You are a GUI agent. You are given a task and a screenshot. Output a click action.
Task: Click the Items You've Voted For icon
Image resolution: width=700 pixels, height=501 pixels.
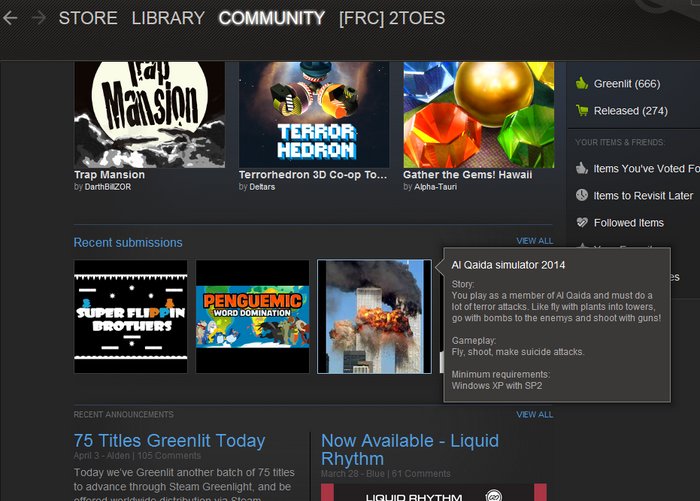click(582, 168)
